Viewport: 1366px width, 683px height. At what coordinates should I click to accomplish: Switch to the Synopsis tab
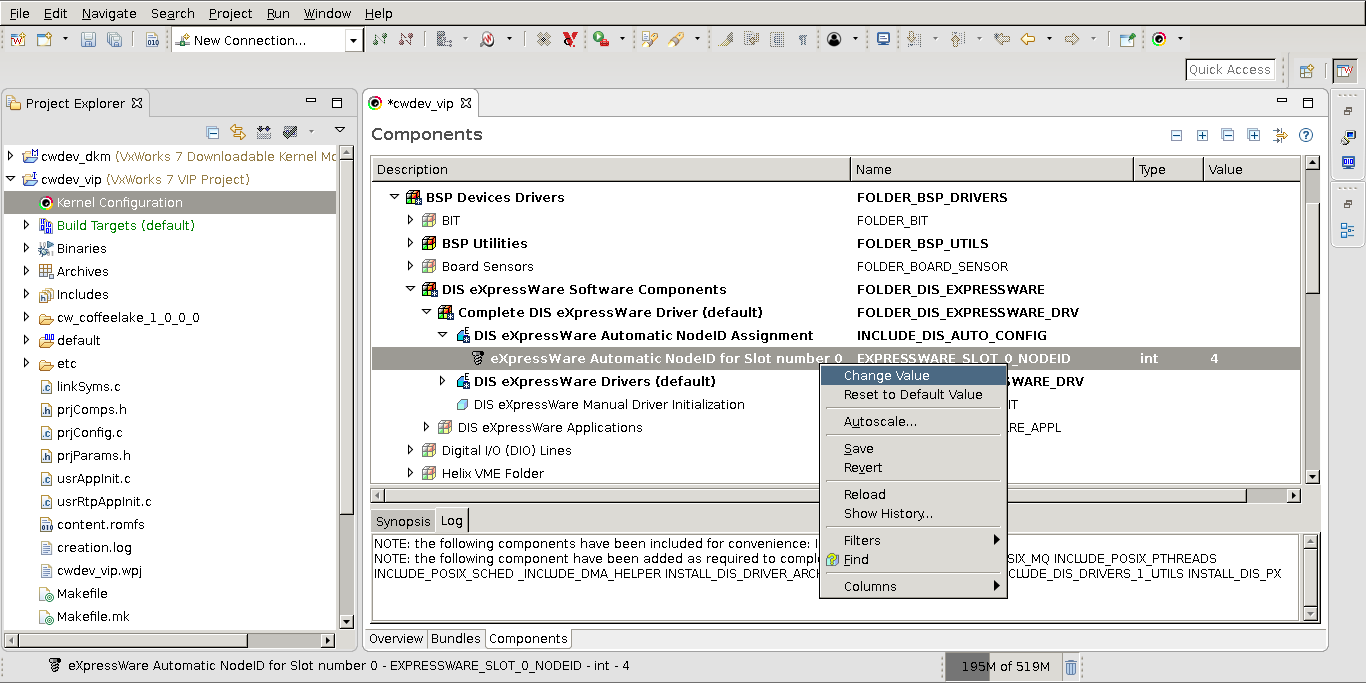point(403,521)
